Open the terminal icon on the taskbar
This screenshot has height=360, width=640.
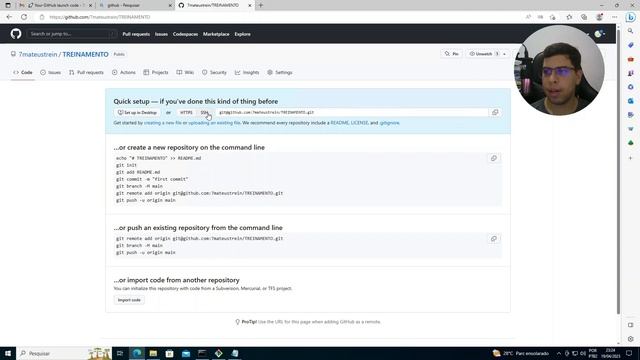[202, 353]
